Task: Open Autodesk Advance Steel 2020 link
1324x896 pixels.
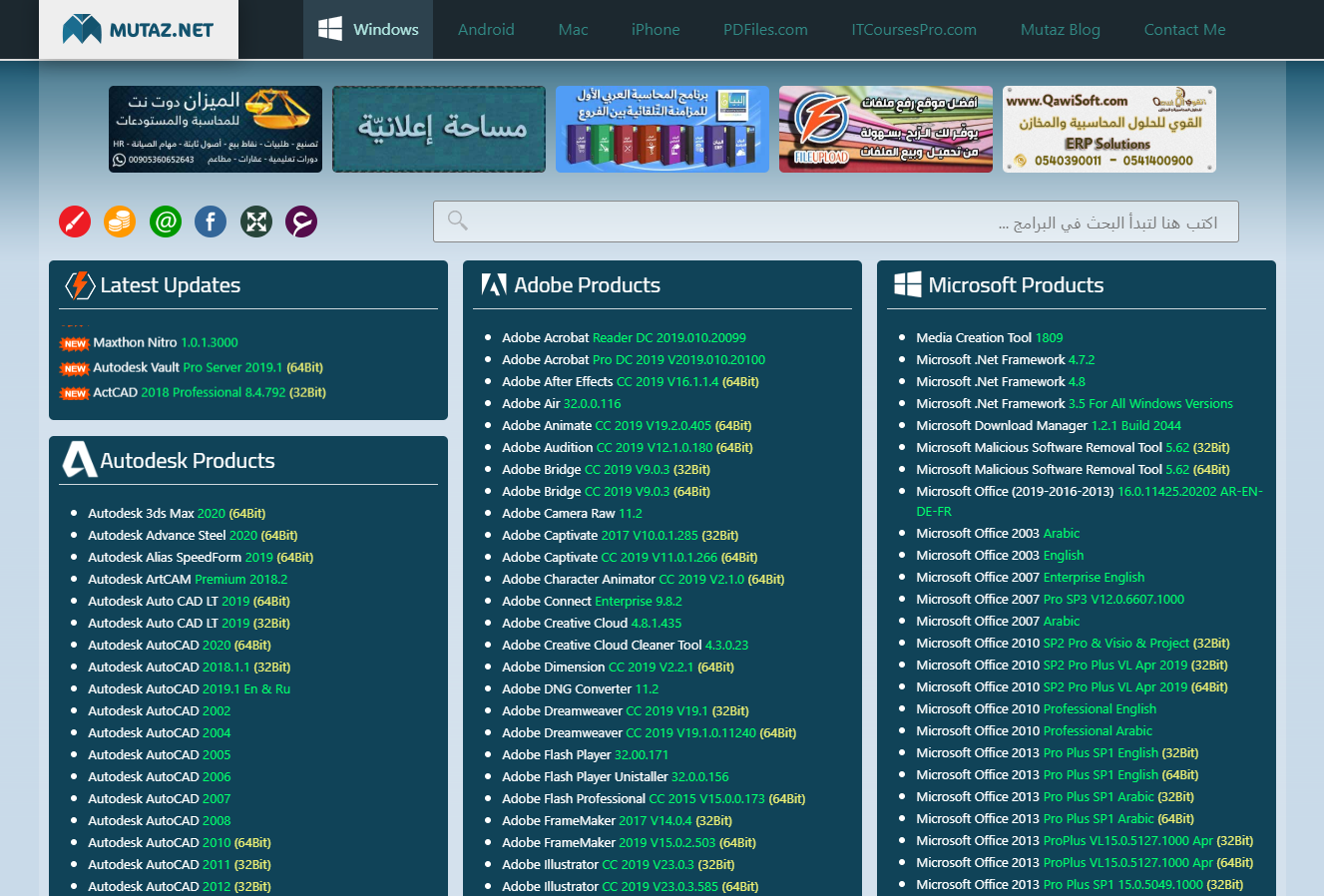Action: [193, 535]
